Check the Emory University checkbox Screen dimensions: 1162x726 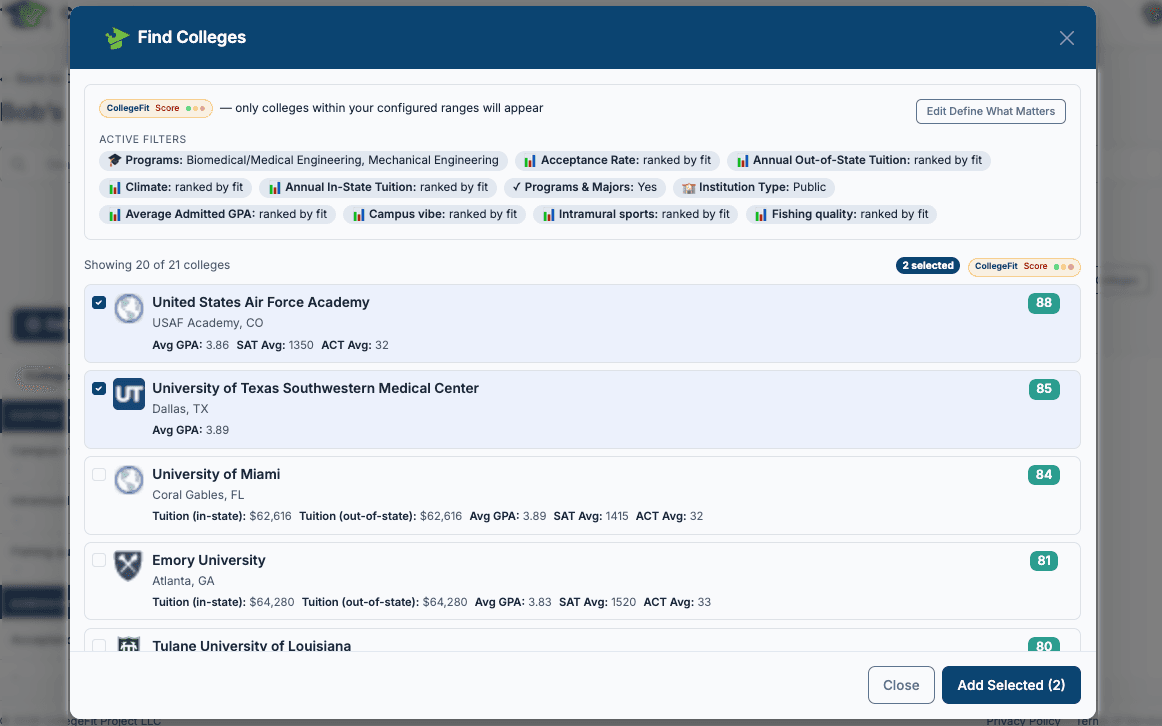click(99, 560)
